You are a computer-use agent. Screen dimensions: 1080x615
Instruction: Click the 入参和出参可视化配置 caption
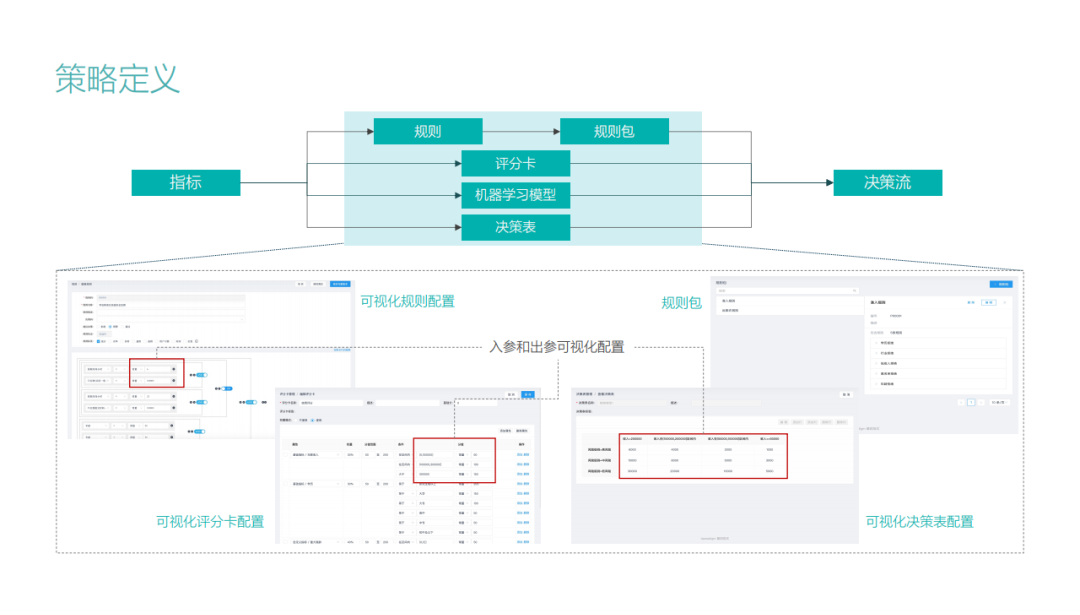click(557, 347)
